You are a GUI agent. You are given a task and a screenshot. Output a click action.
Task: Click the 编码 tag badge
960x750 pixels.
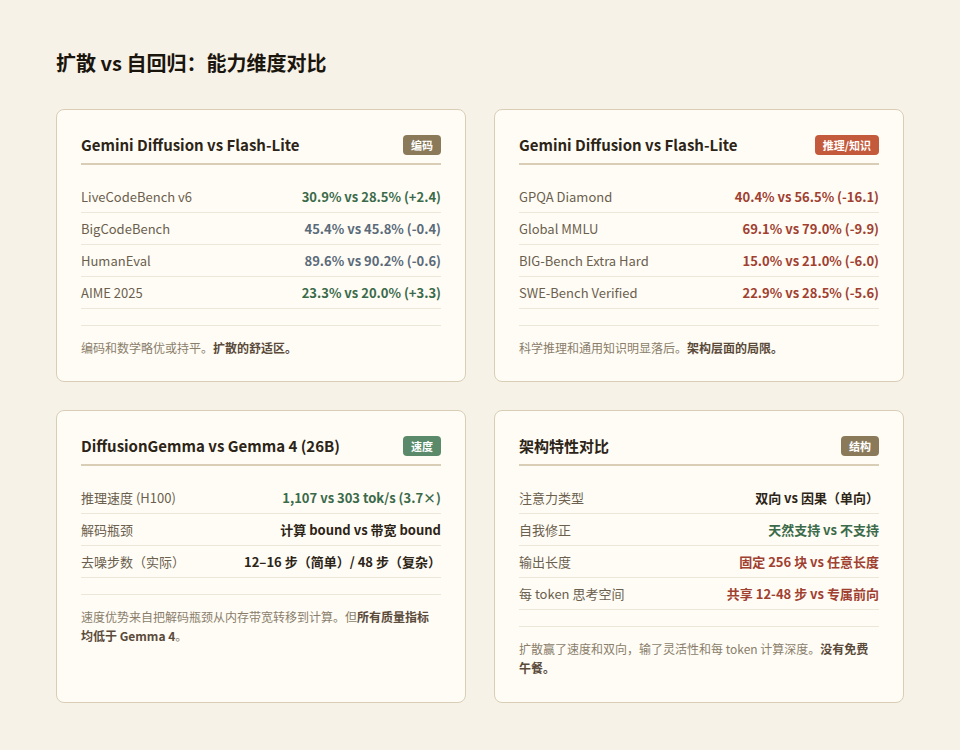(x=422, y=145)
